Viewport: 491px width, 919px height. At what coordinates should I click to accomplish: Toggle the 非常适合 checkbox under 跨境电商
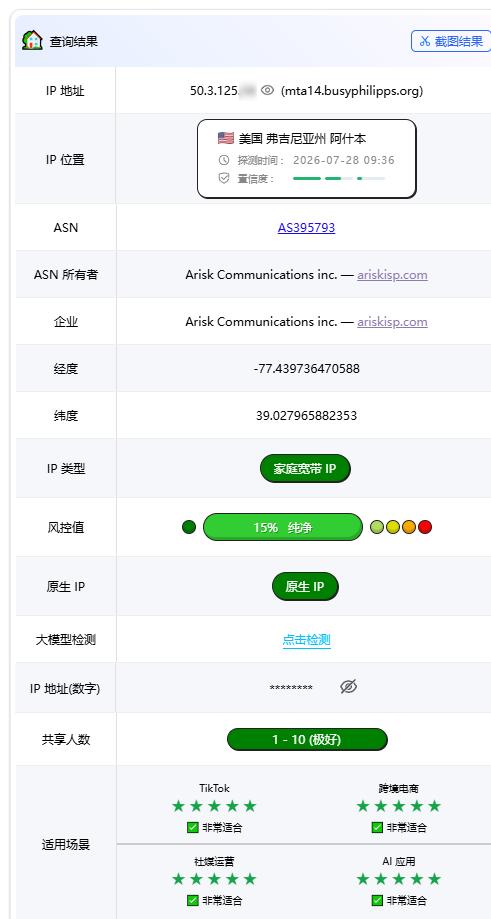[x=377, y=828]
